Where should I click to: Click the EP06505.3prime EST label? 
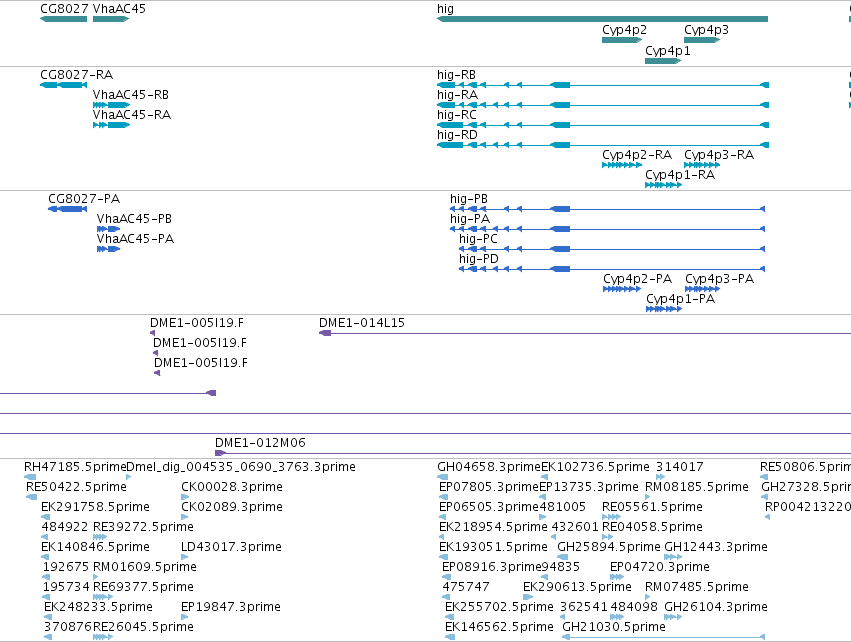tap(488, 507)
